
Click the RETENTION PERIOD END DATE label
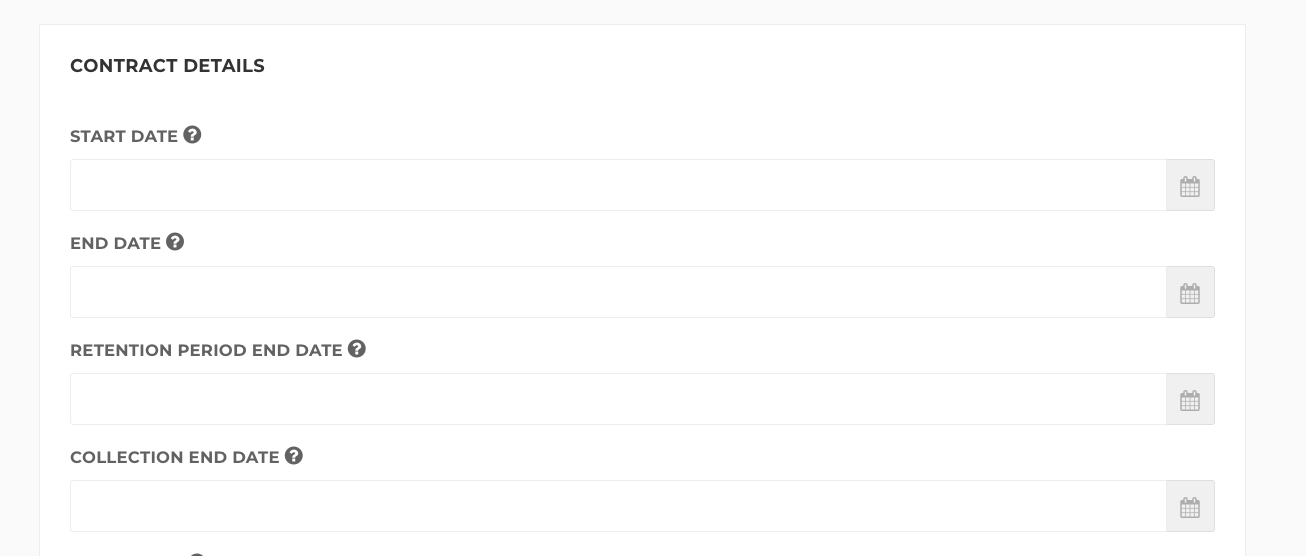pos(206,350)
